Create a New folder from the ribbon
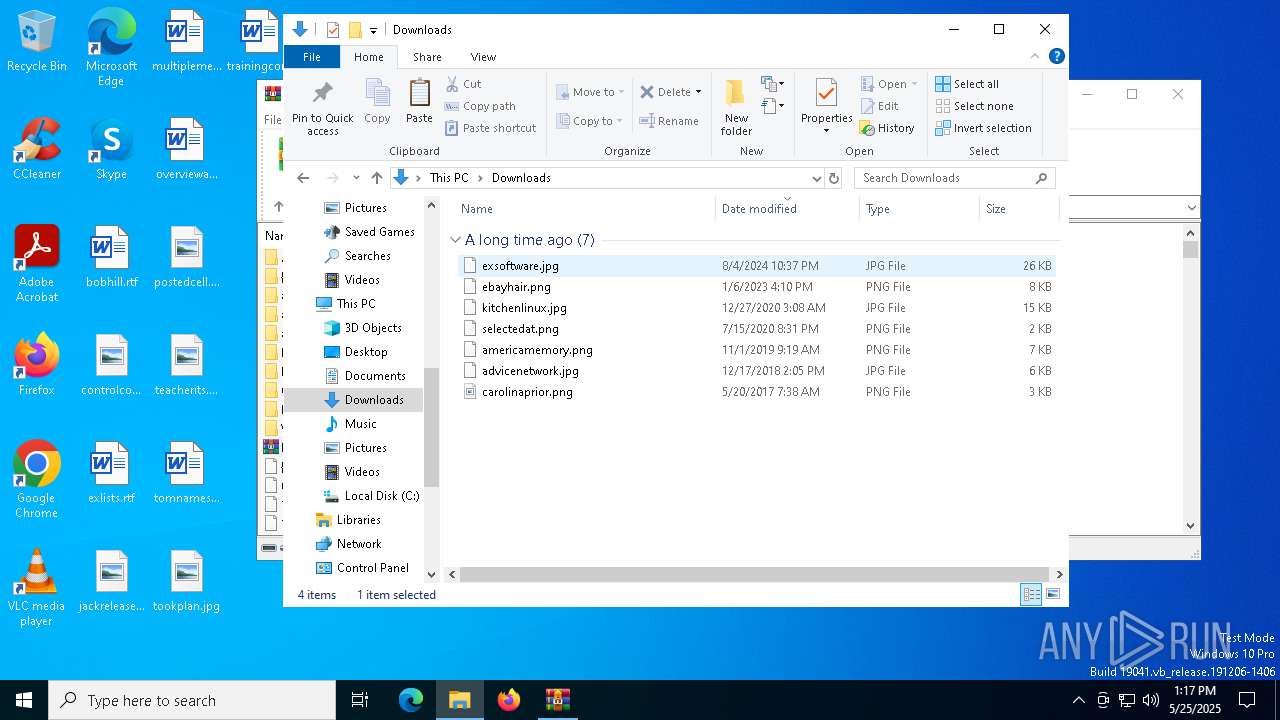Image resolution: width=1280 pixels, height=720 pixels. 736,107
